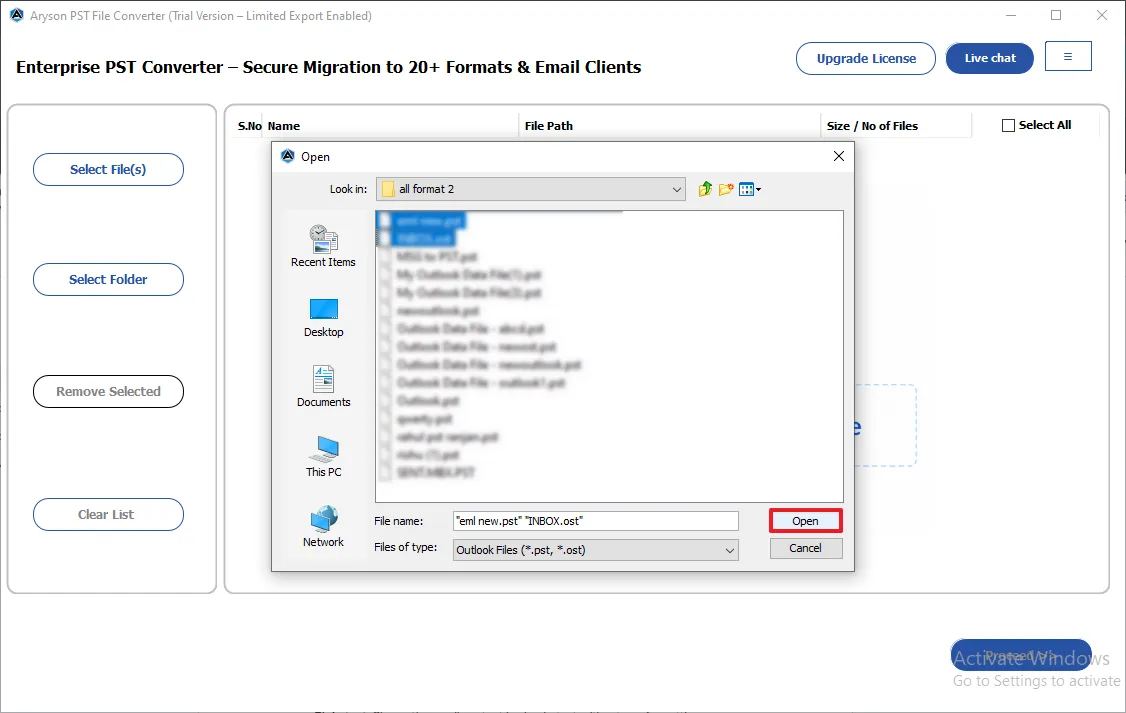Click the Create New Folder icon
Viewport: 1126px width, 713px height.
(726, 189)
